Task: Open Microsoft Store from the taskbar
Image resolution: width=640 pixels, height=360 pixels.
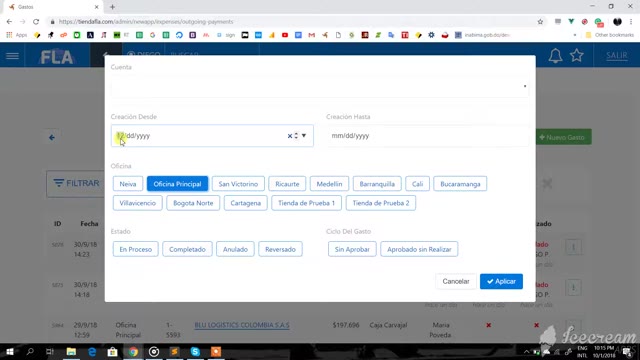Action: pyautogui.click(x=112, y=351)
